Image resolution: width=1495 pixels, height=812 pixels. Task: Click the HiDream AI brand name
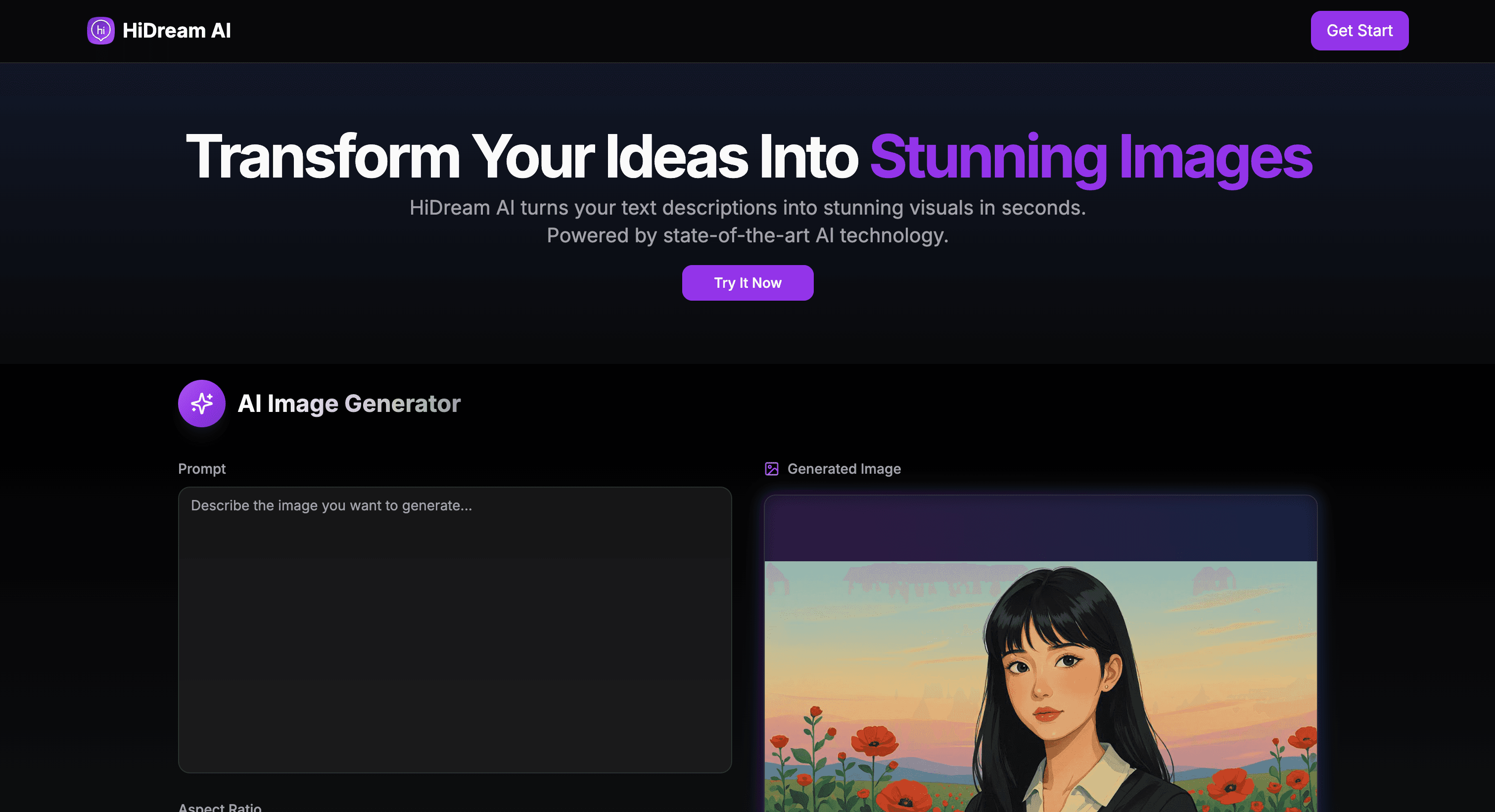177,30
